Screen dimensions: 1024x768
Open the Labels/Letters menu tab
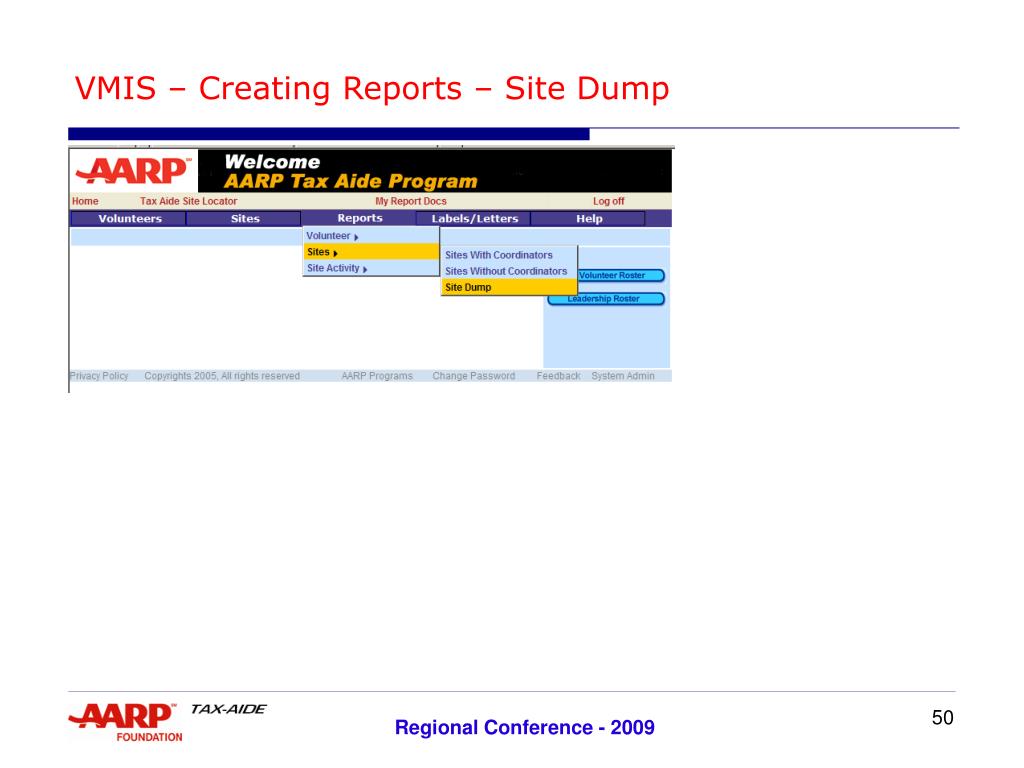(x=474, y=219)
